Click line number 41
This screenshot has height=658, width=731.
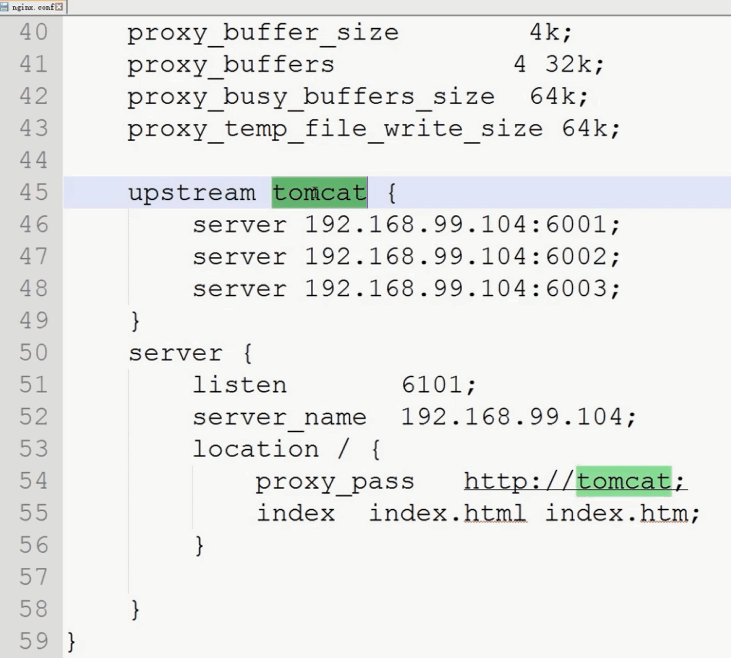click(34, 64)
